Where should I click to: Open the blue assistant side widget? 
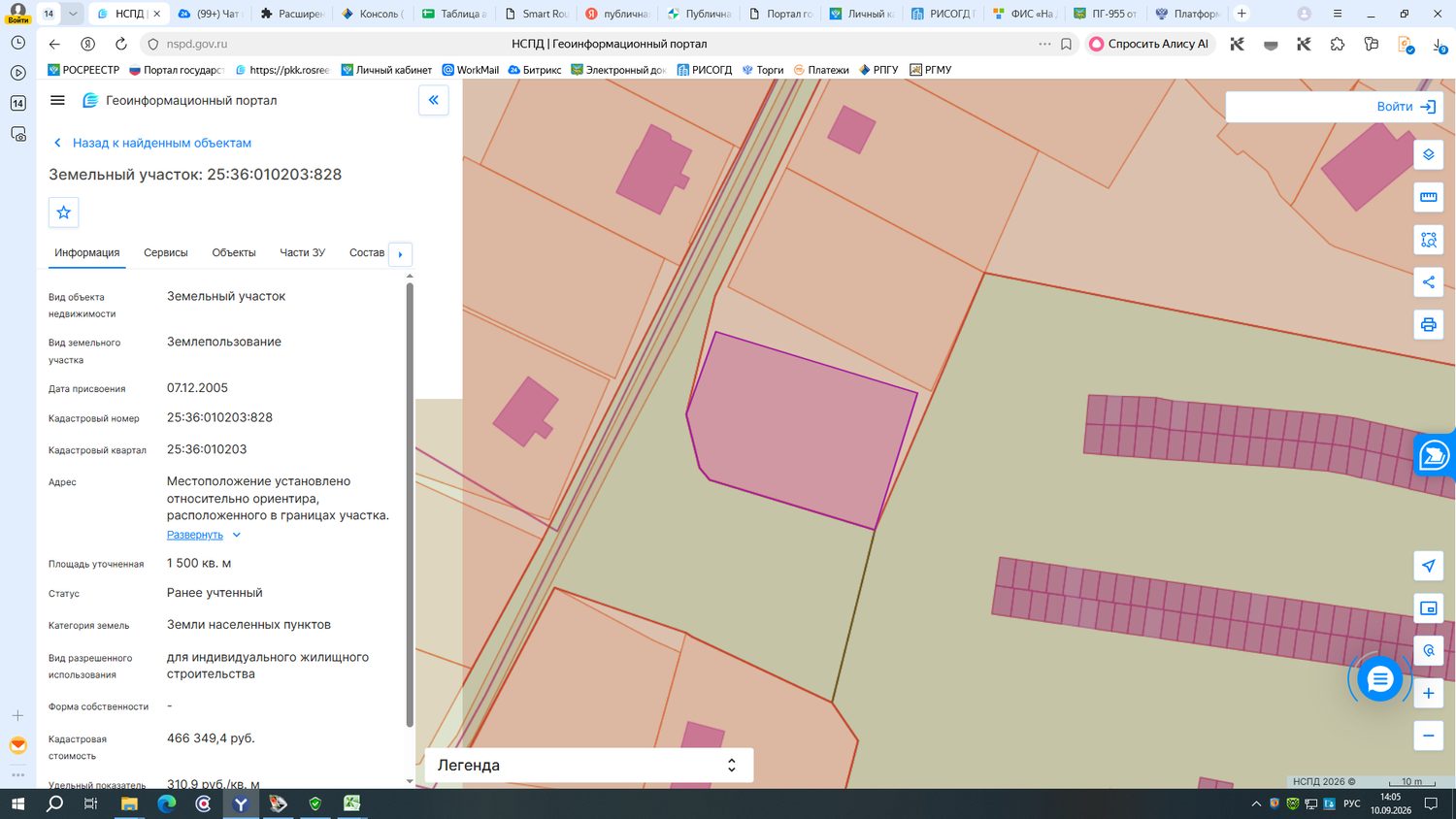[1435, 455]
